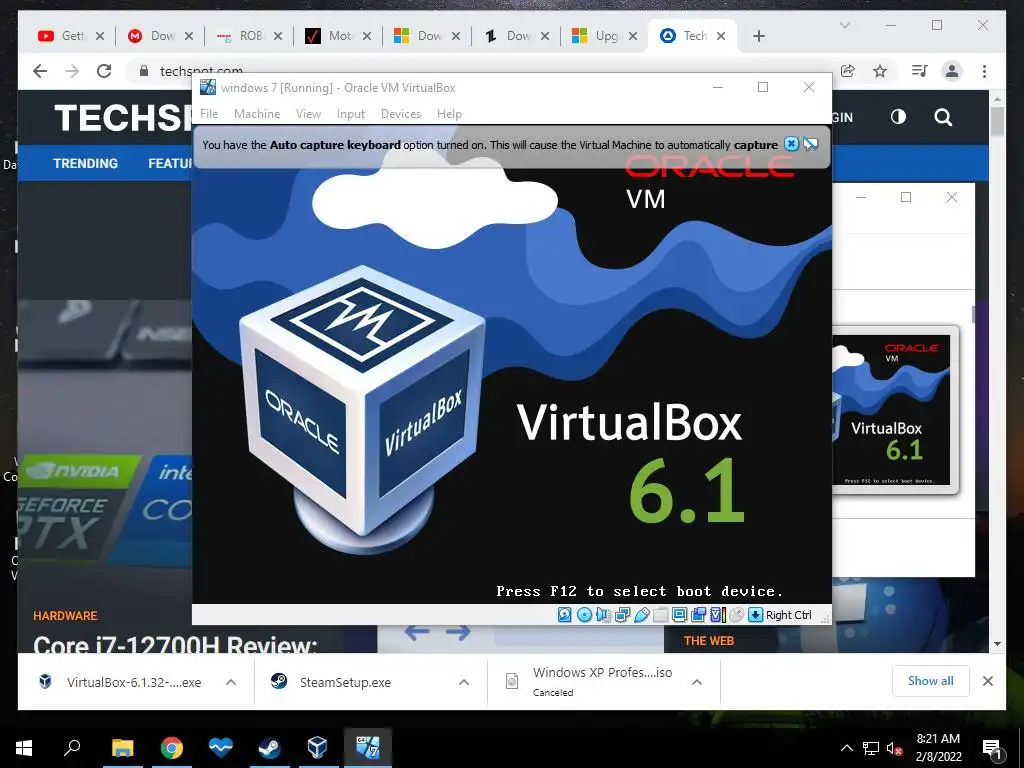The width and height of the screenshot is (1024, 768).
Task: Open shared folders indicator in VM status bar
Action: click(661, 615)
